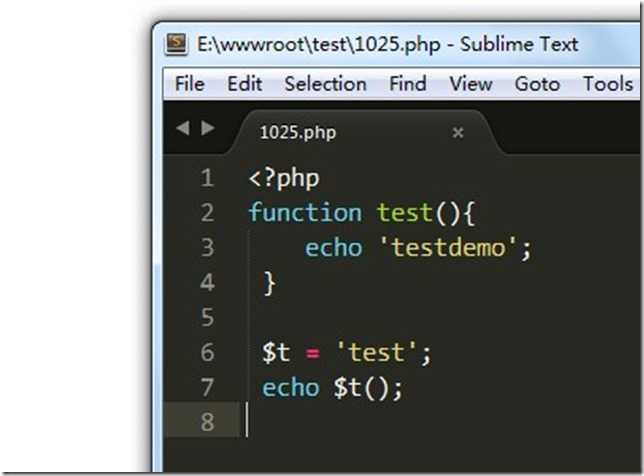Click line number 6 in the gutter
Image resolution: width=644 pixels, height=476 pixels.
pyautogui.click(x=207, y=352)
